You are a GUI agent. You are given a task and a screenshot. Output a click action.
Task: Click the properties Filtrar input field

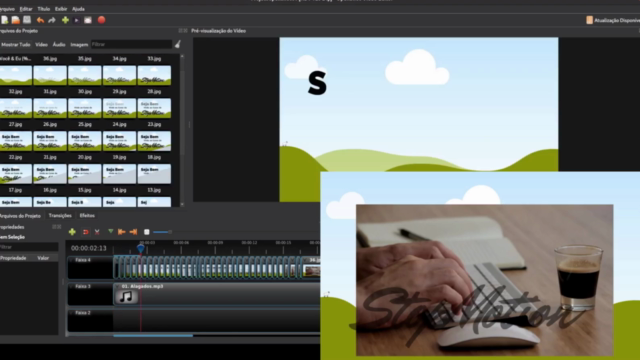coord(29,247)
